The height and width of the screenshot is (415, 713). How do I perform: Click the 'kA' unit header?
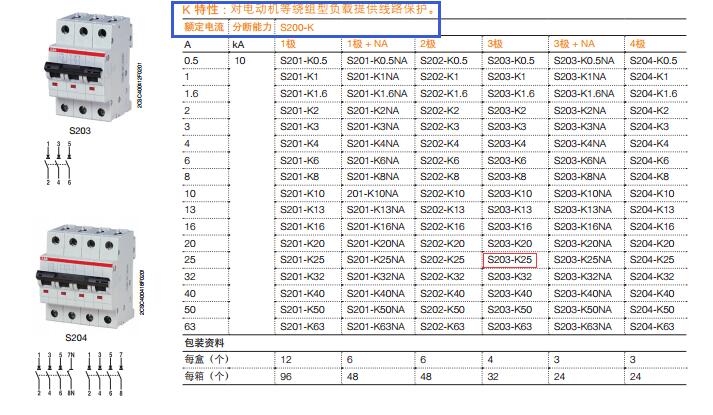click(238, 45)
